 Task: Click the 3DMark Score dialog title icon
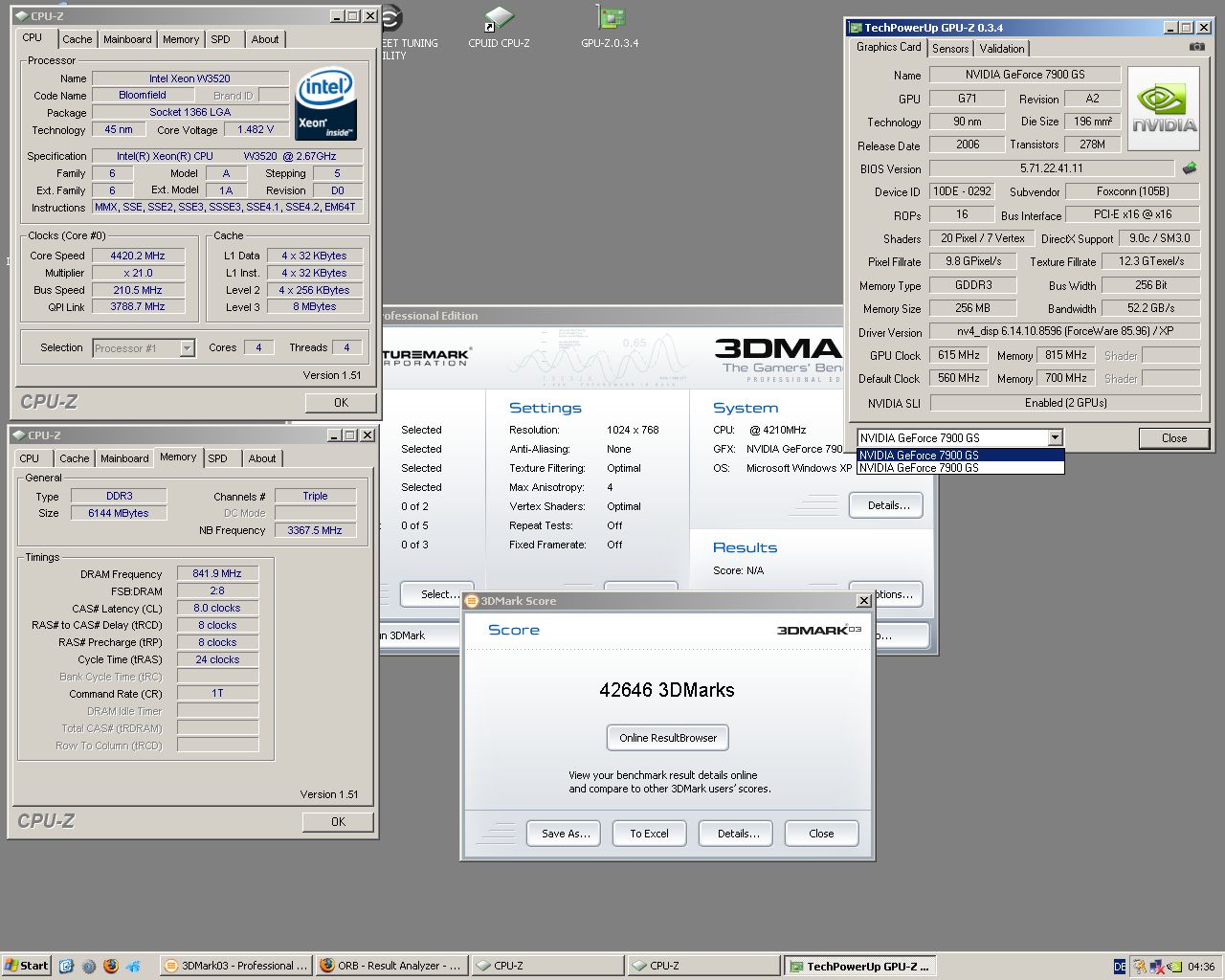tap(473, 601)
